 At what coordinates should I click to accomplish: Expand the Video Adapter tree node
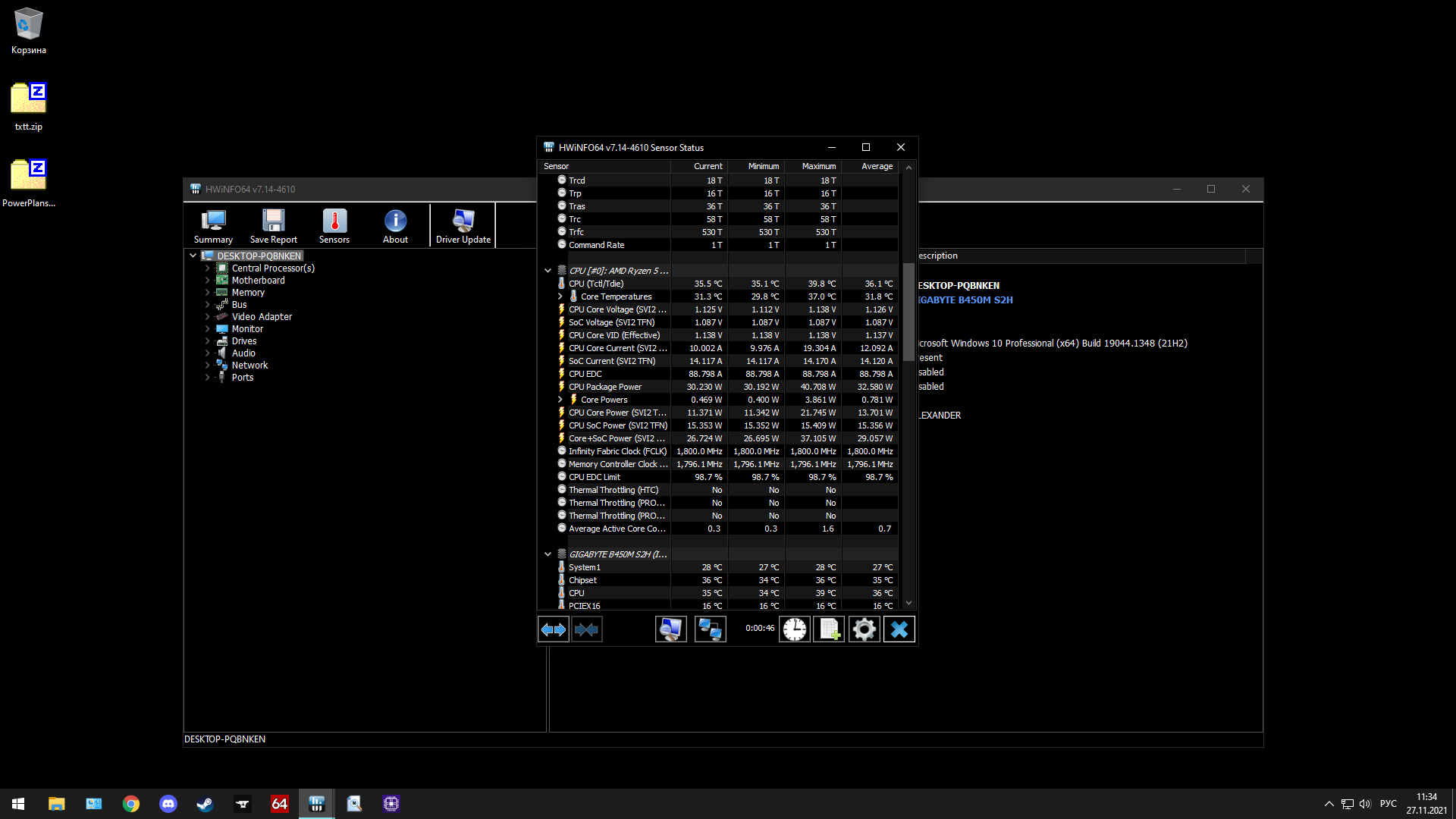coord(207,317)
